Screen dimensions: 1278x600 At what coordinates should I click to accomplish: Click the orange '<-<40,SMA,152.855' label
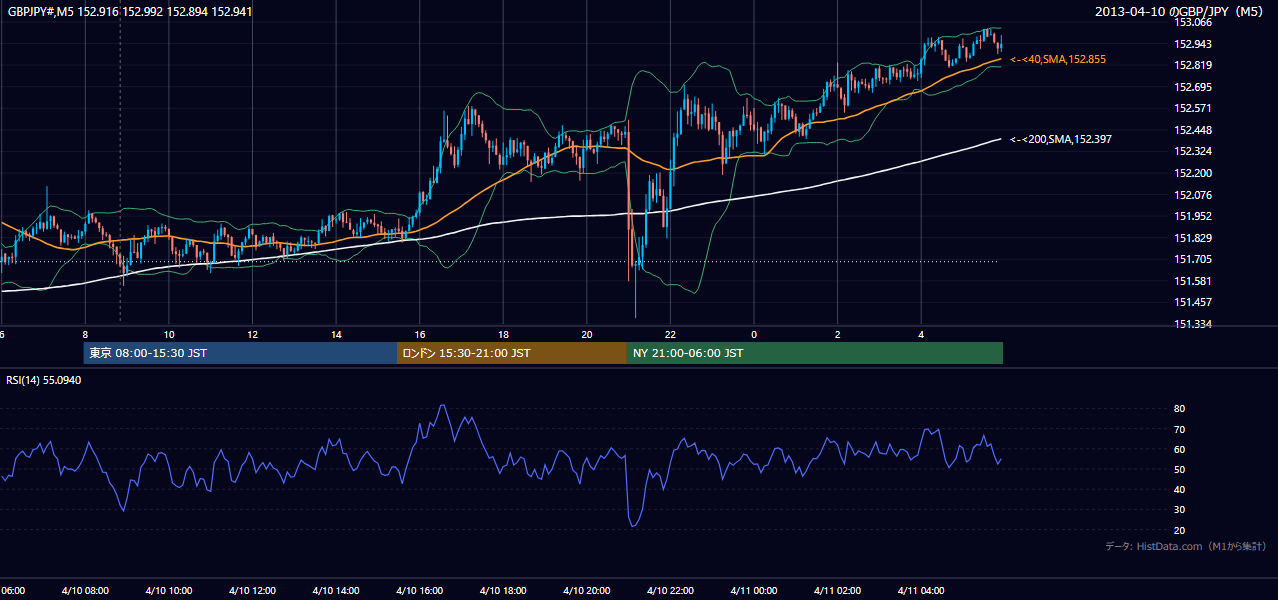(x=1058, y=60)
